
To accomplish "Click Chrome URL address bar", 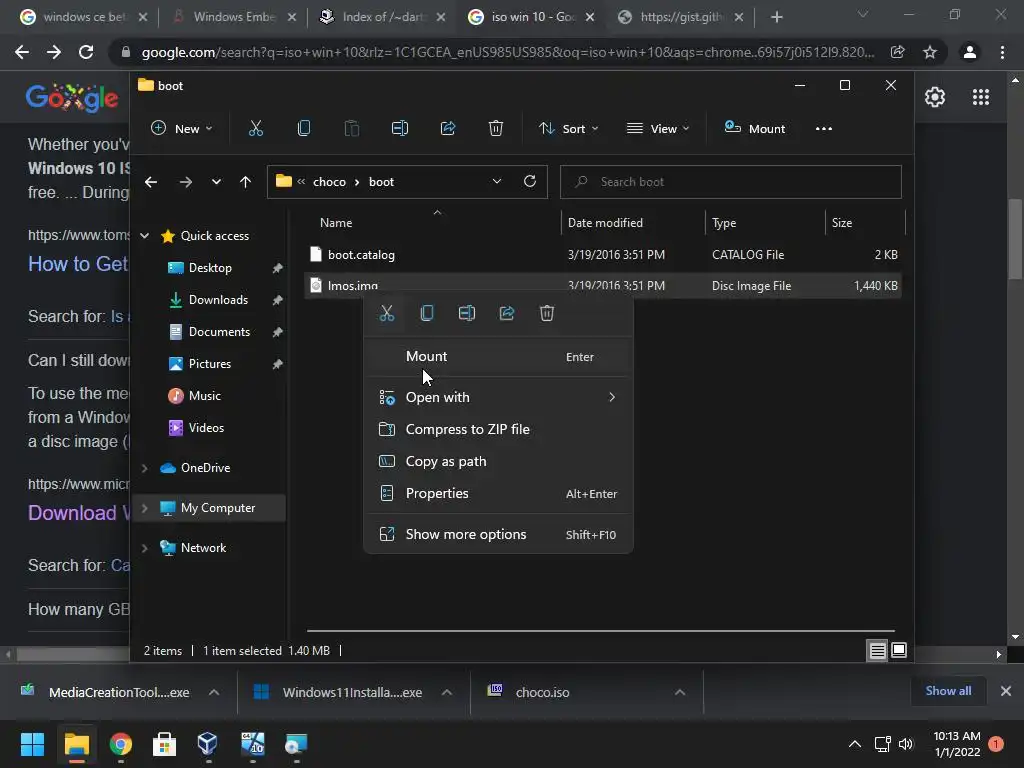I will point(507,52).
